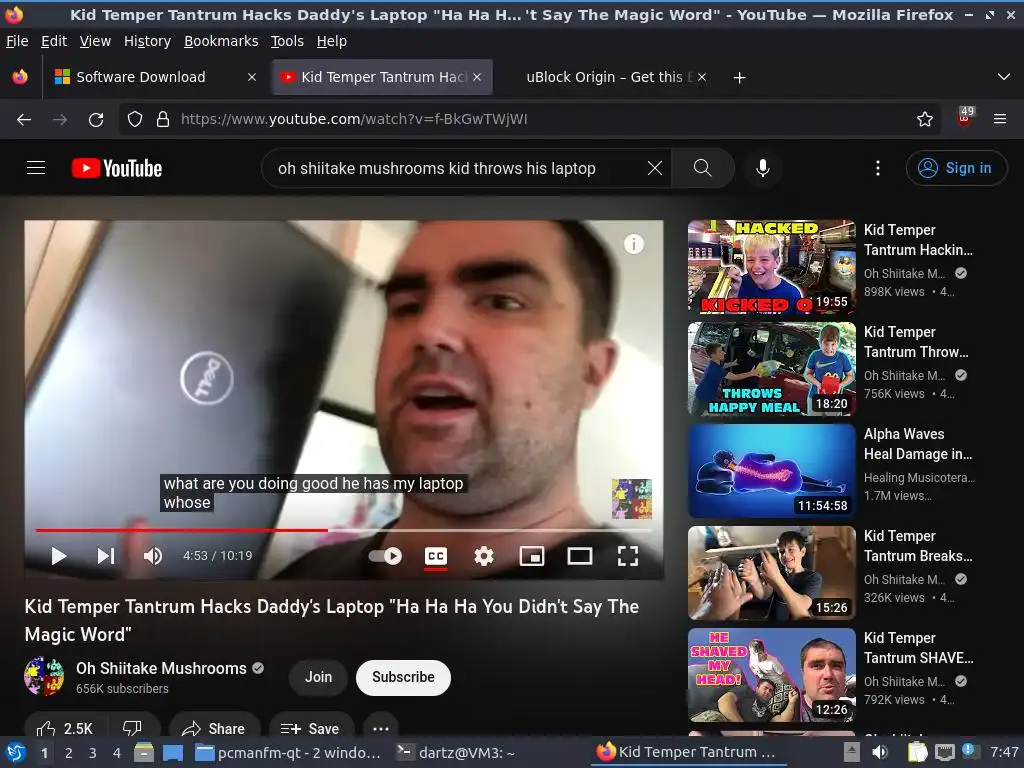The height and width of the screenshot is (768, 1024).
Task: Open Oh Shiitake Mushrooms channel name link
Action: pyautogui.click(x=161, y=668)
